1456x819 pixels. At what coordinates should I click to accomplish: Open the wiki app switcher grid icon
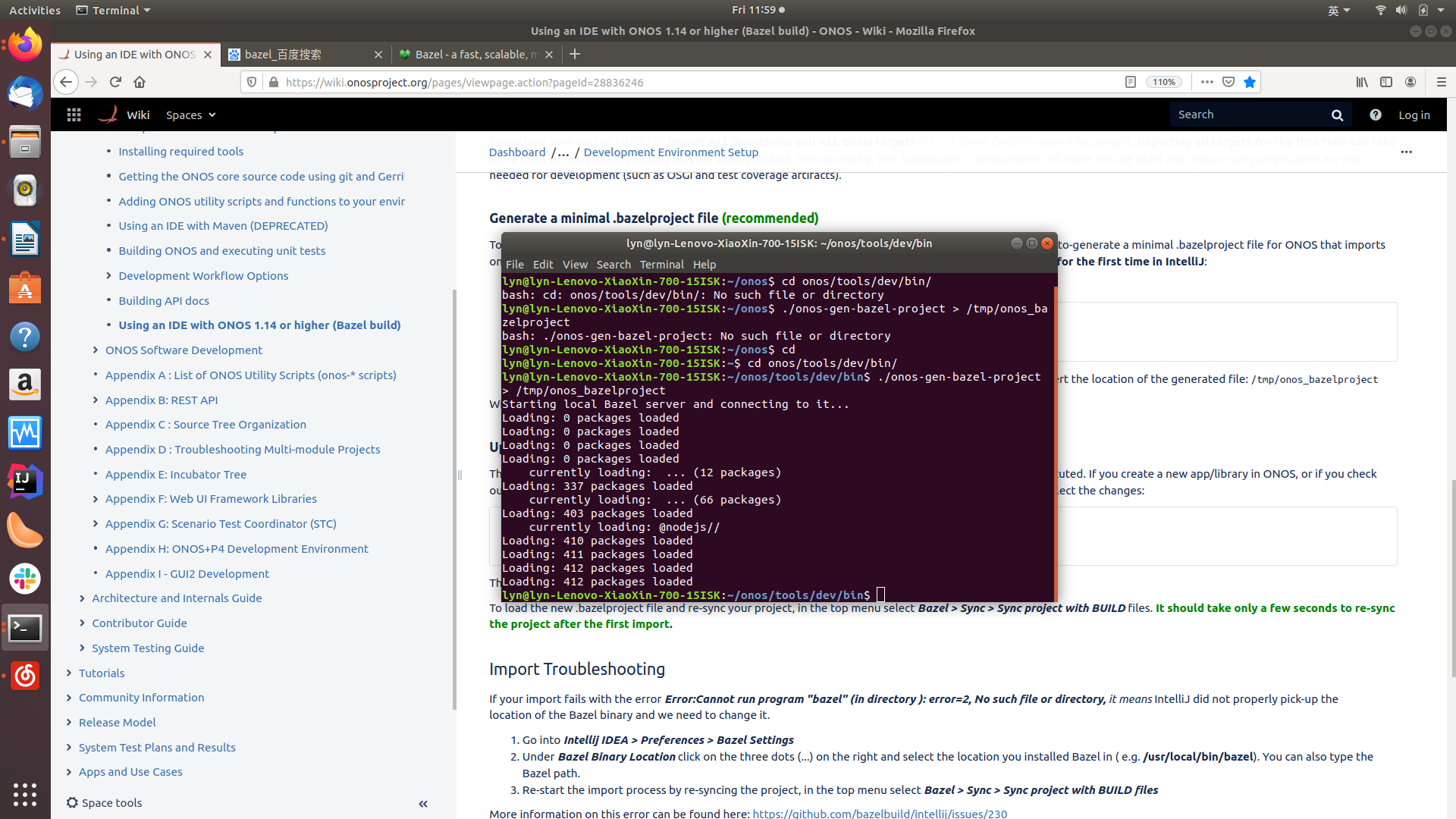pyautogui.click(x=74, y=115)
